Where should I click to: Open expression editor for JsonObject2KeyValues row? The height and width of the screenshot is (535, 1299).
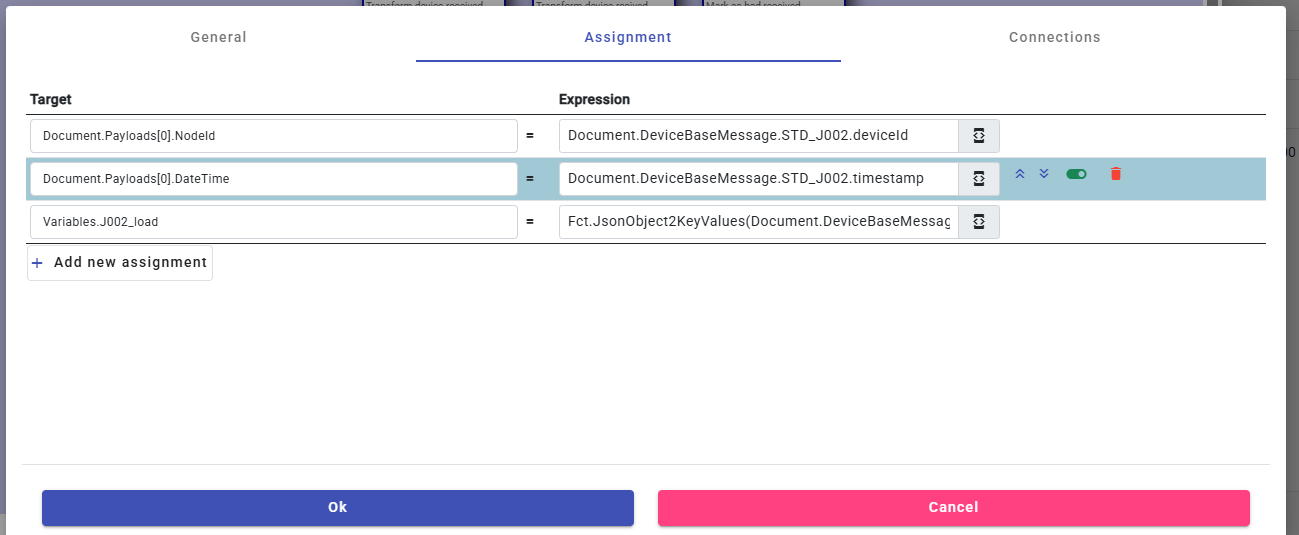[979, 222]
